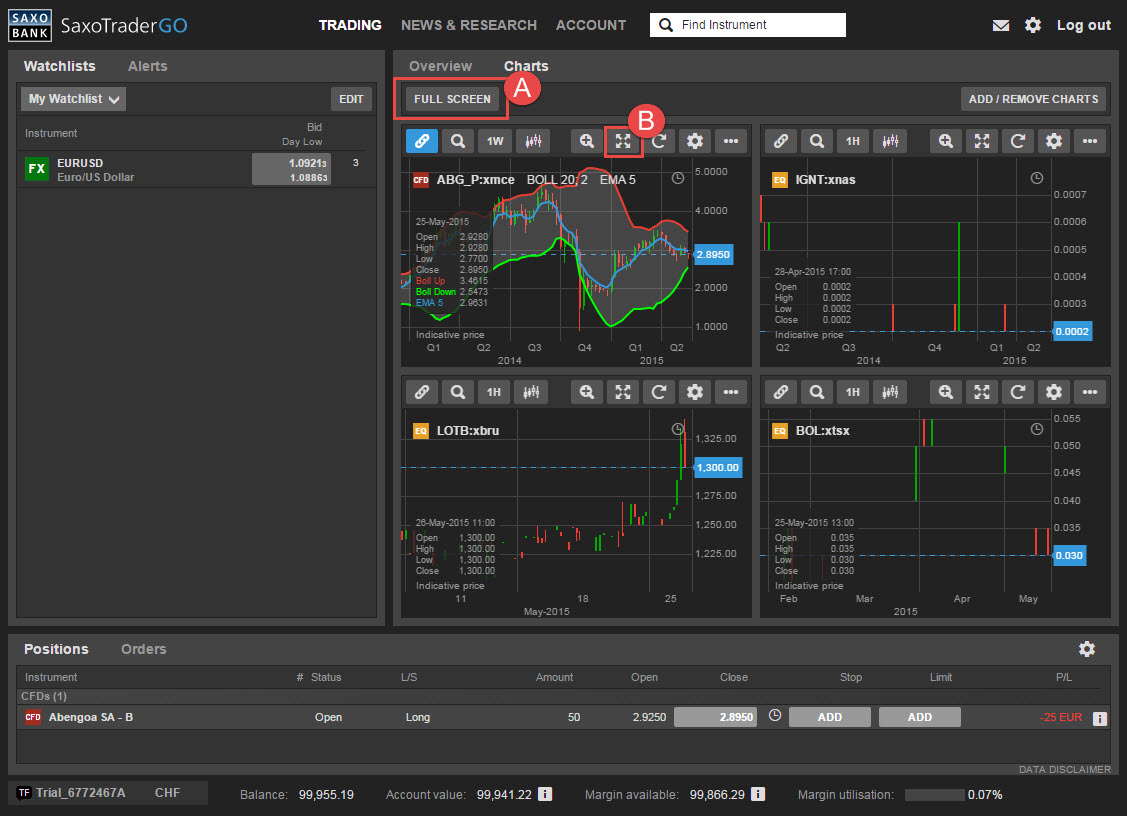
Task: Open Positions panel settings gear
Action: click(1087, 649)
